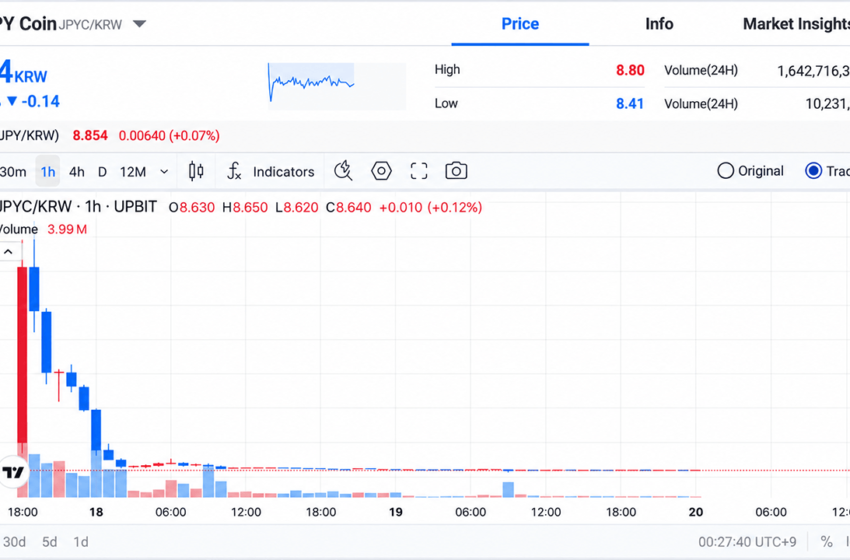Toggle fullscreen chart mode
The width and height of the screenshot is (850, 560).
pos(418,171)
